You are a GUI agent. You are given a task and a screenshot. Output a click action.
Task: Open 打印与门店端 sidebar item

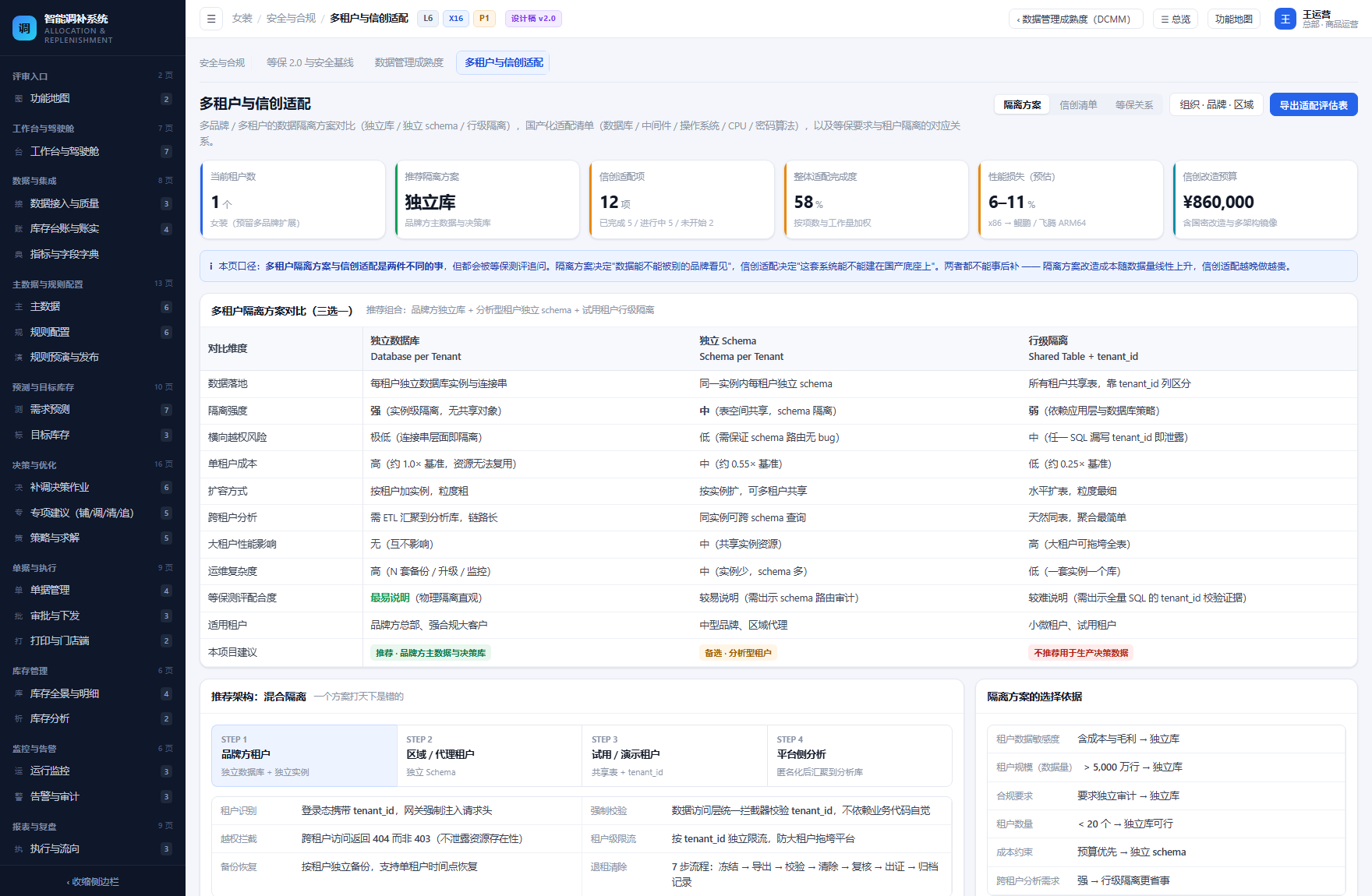93,641
